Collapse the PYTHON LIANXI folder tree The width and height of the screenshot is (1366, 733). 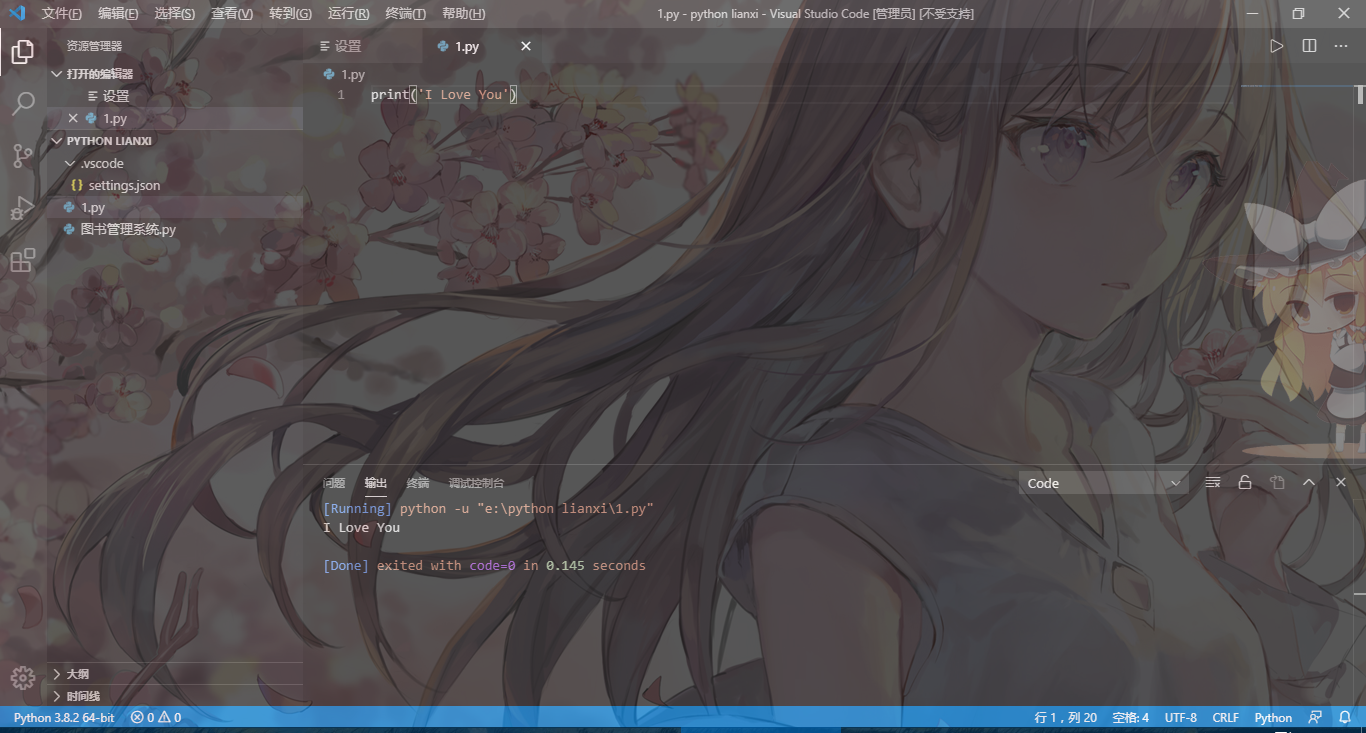(x=57, y=140)
